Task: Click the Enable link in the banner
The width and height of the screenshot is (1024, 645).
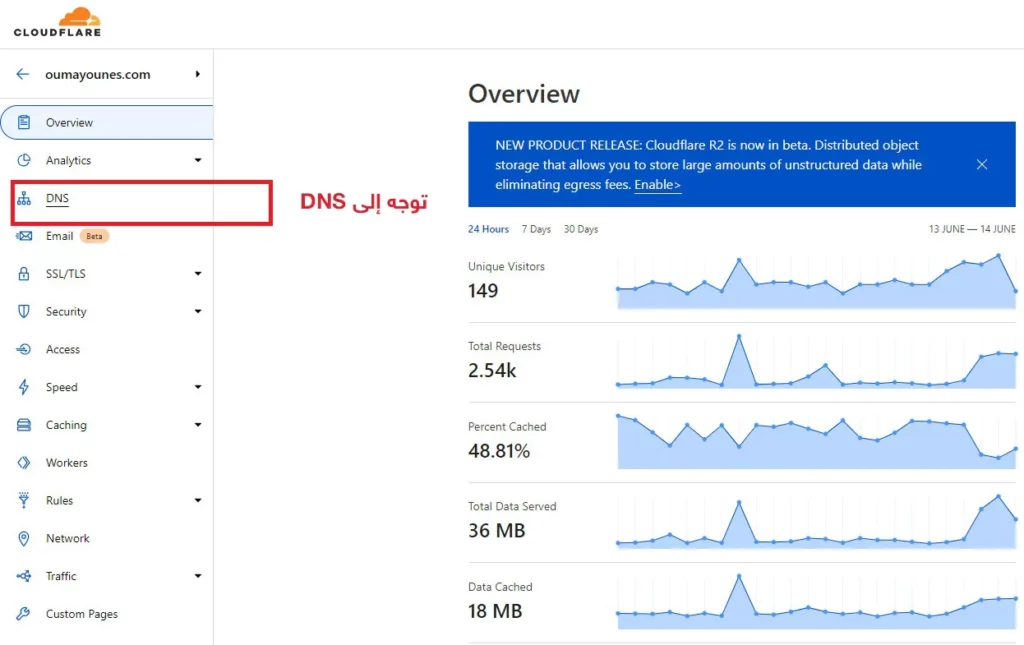Action: (x=658, y=185)
